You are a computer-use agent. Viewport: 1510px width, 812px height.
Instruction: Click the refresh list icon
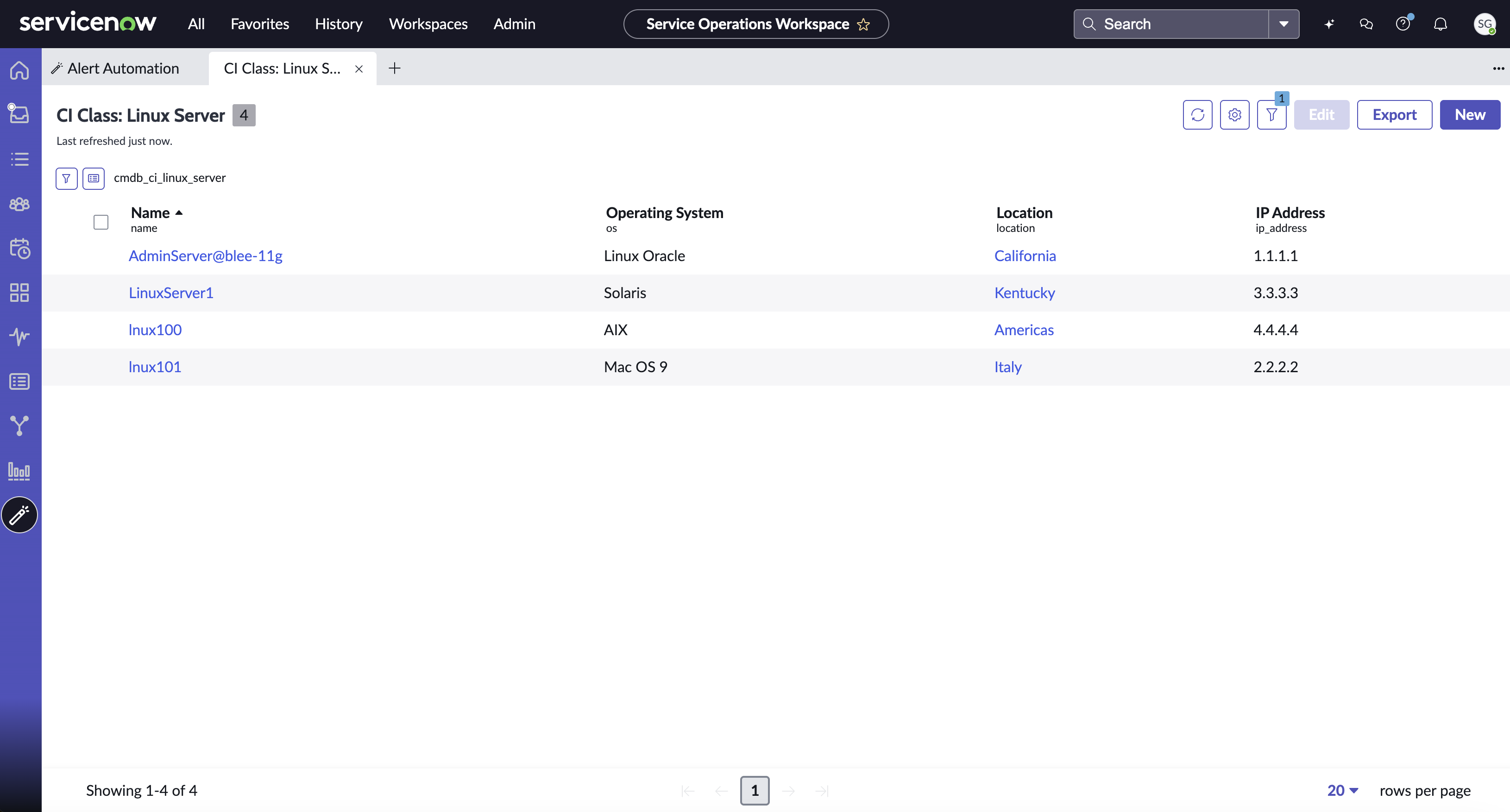[x=1197, y=115]
